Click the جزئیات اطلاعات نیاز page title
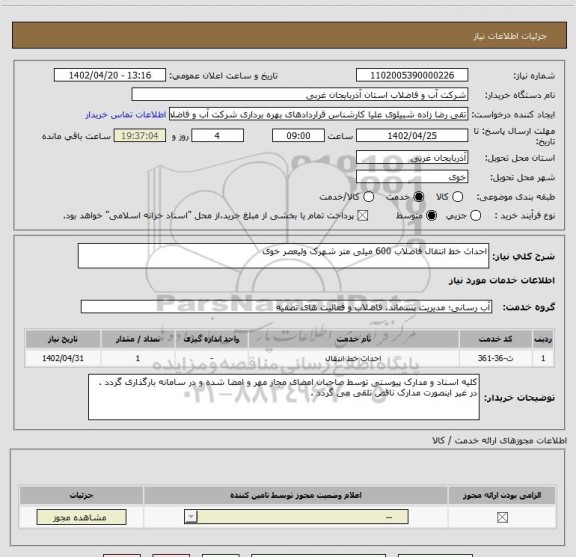 [x=510, y=36]
